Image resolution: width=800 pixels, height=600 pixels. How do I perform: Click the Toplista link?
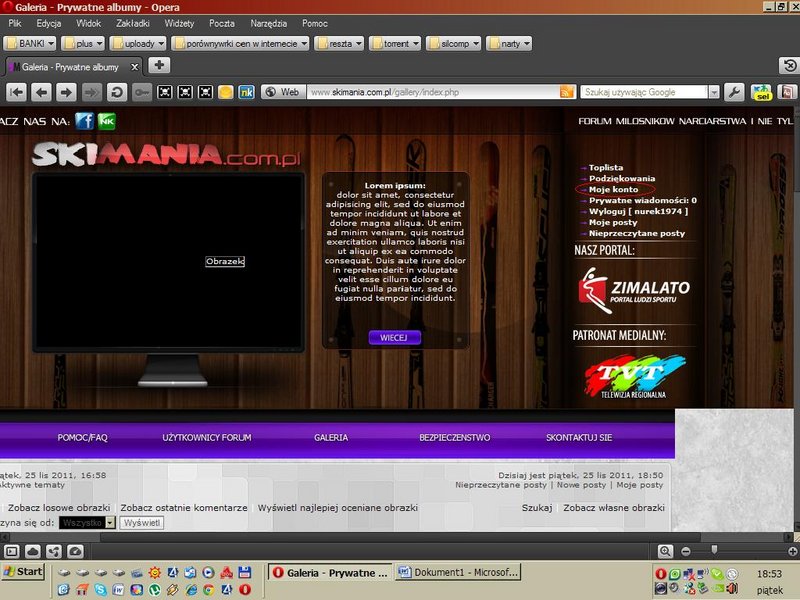point(606,167)
